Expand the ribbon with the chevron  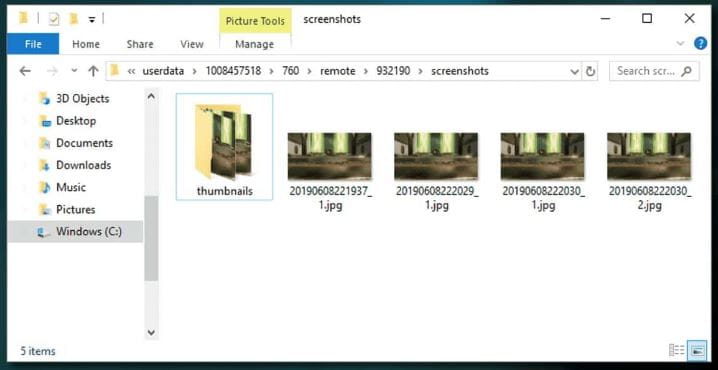(x=680, y=44)
